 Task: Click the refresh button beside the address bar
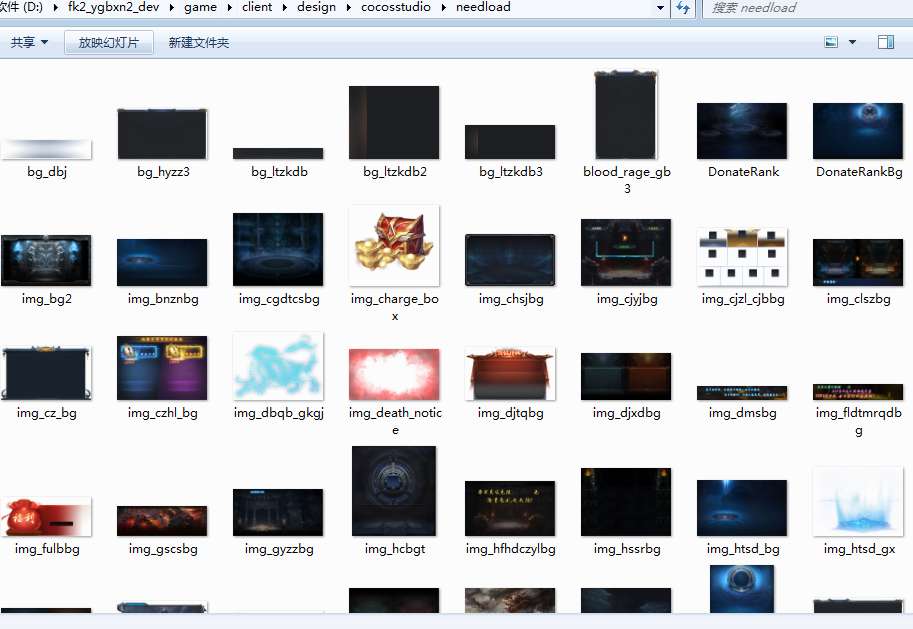pyautogui.click(x=683, y=8)
